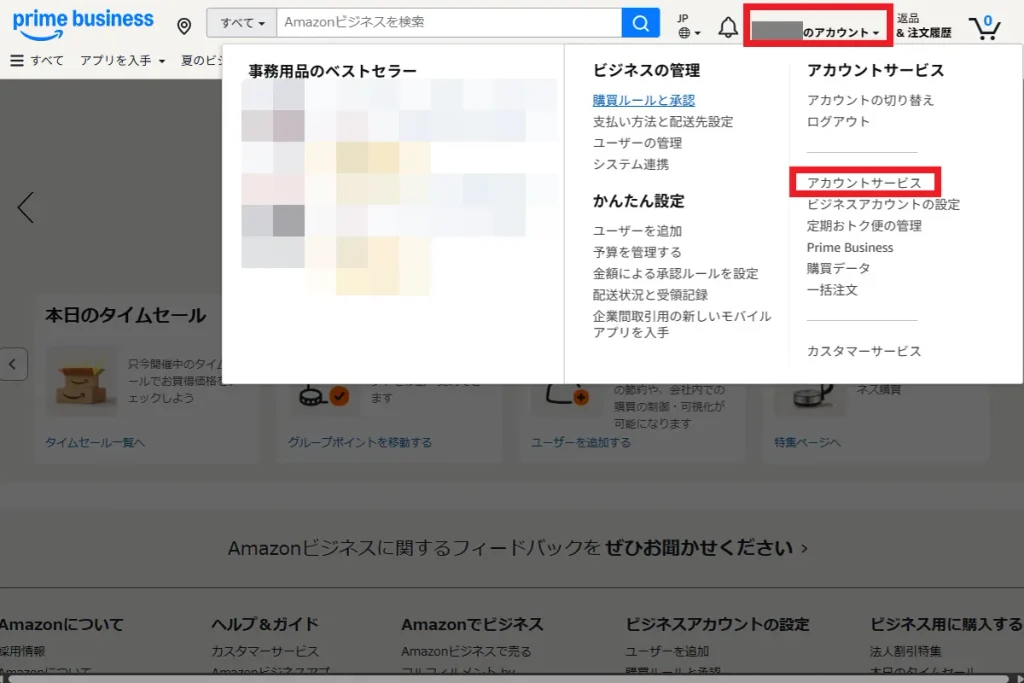Focus the Amazonビジネスを検索 search field
The height and width of the screenshot is (683, 1024).
pyautogui.click(x=449, y=23)
